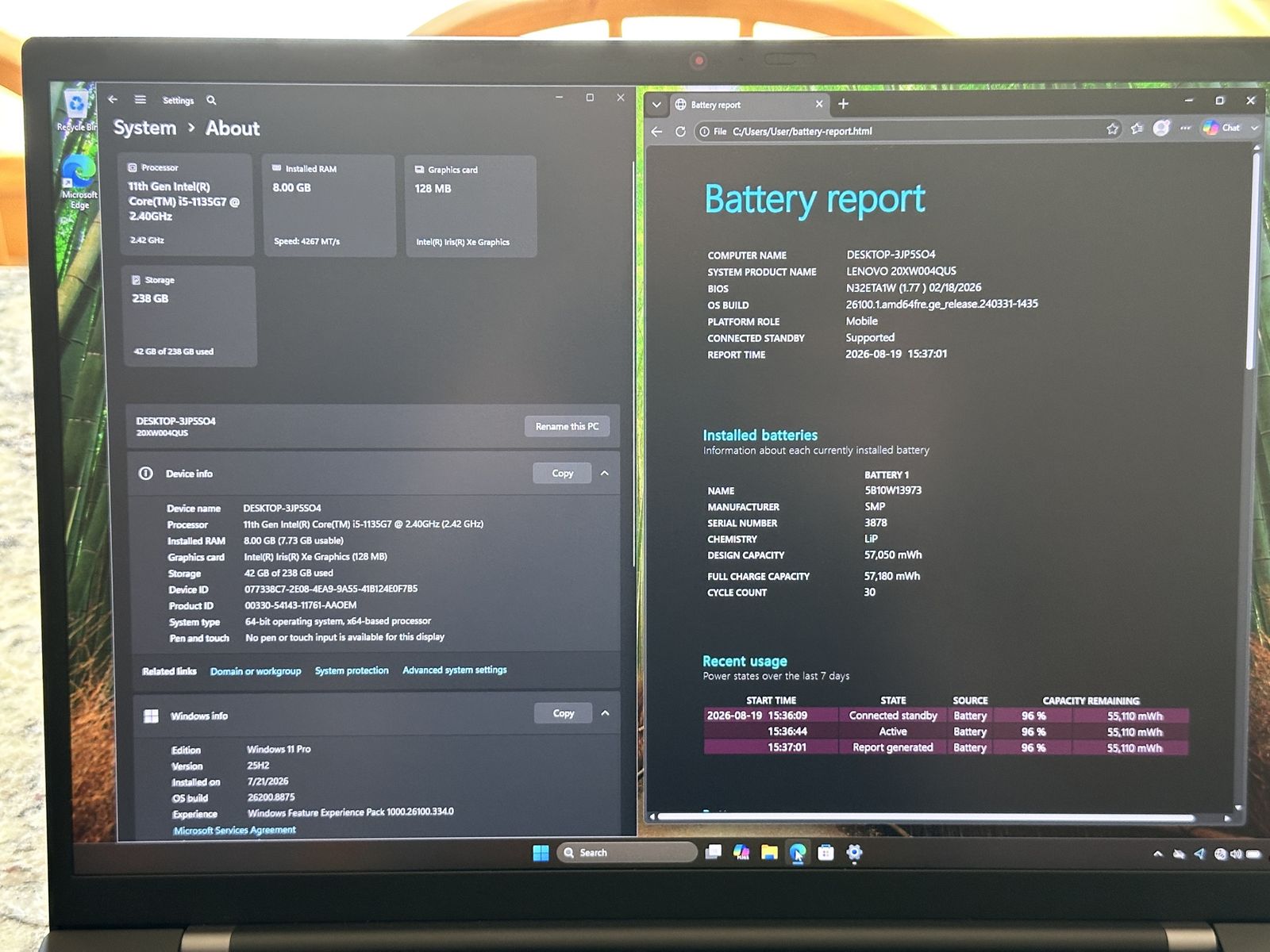The image size is (1270, 952).
Task: Open Task View on the taskbar
Action: coord(714,852)
